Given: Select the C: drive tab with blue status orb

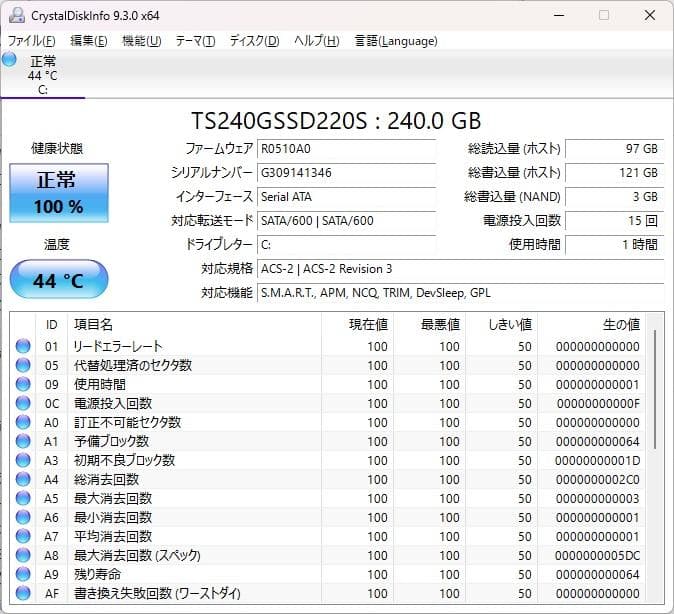Looking at the screenshot, I should click(42, 74).
